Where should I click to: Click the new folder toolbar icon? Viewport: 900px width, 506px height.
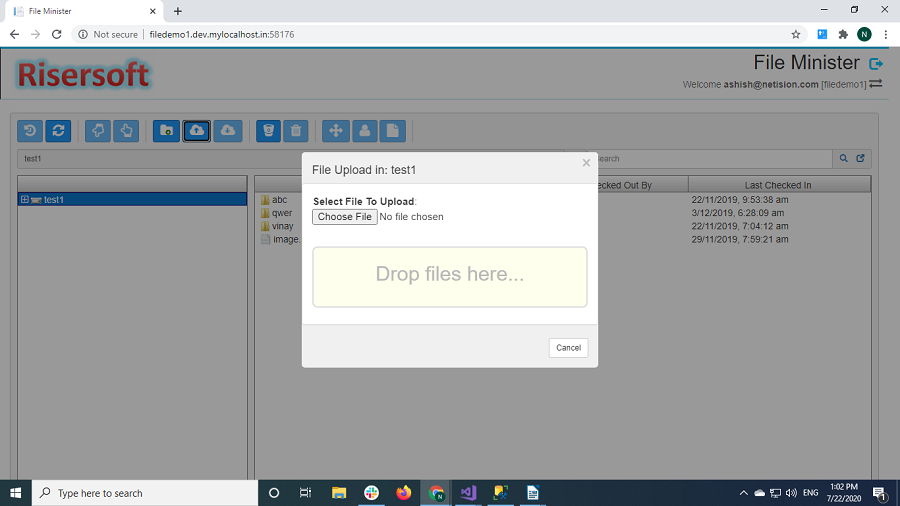coord(166,131)
